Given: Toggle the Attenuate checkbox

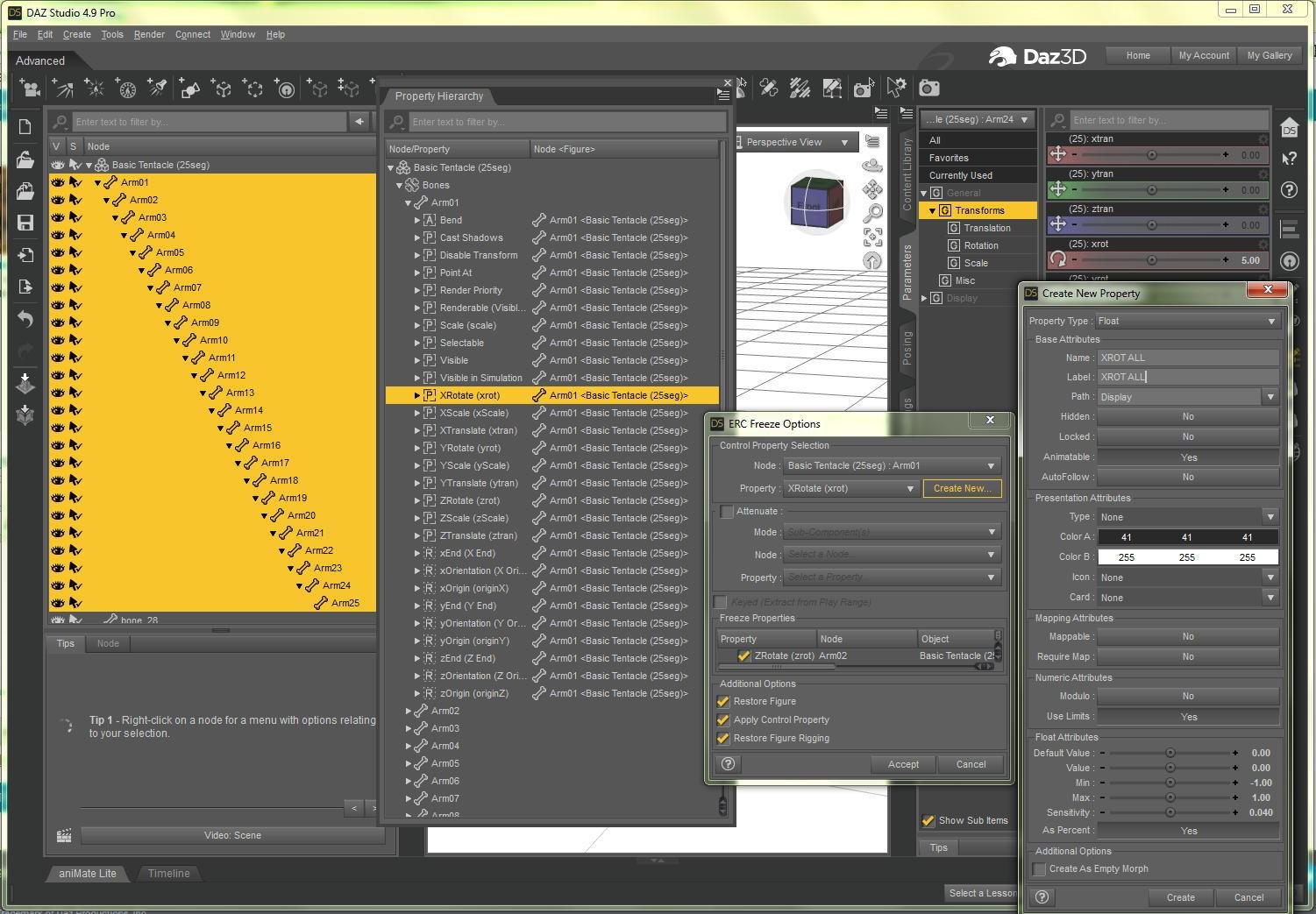Looking at the screenshot, I should pyautogui.click(x=727, y=512).
